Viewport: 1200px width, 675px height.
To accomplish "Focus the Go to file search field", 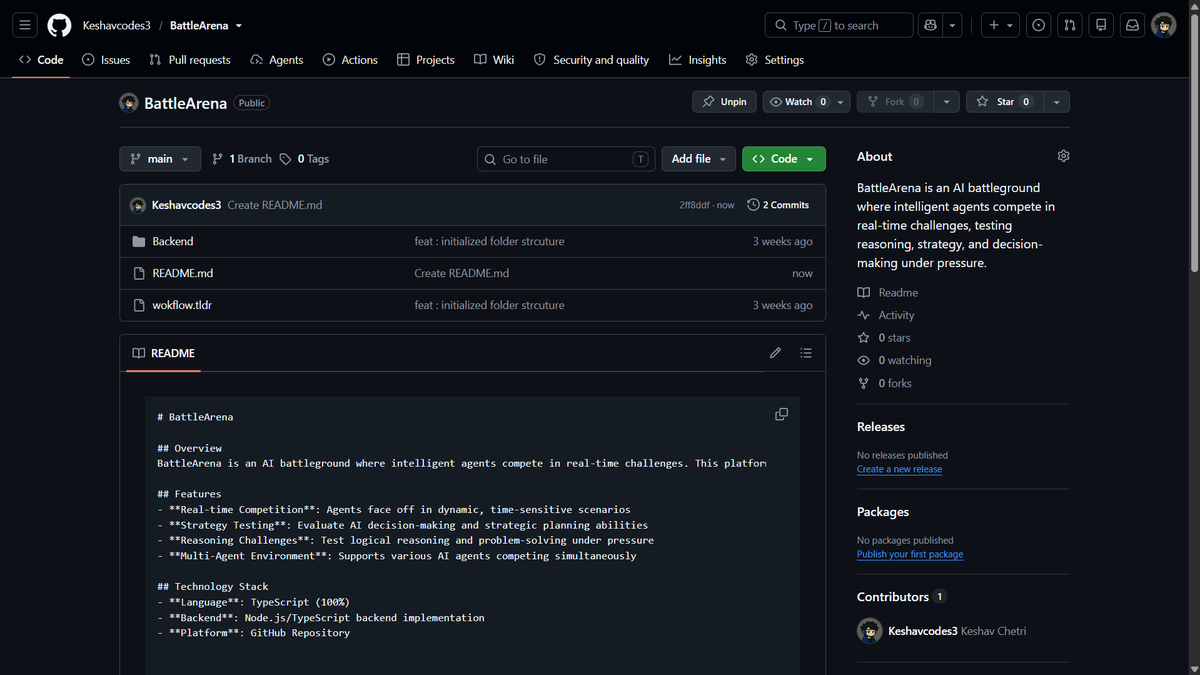I will 566,159.
